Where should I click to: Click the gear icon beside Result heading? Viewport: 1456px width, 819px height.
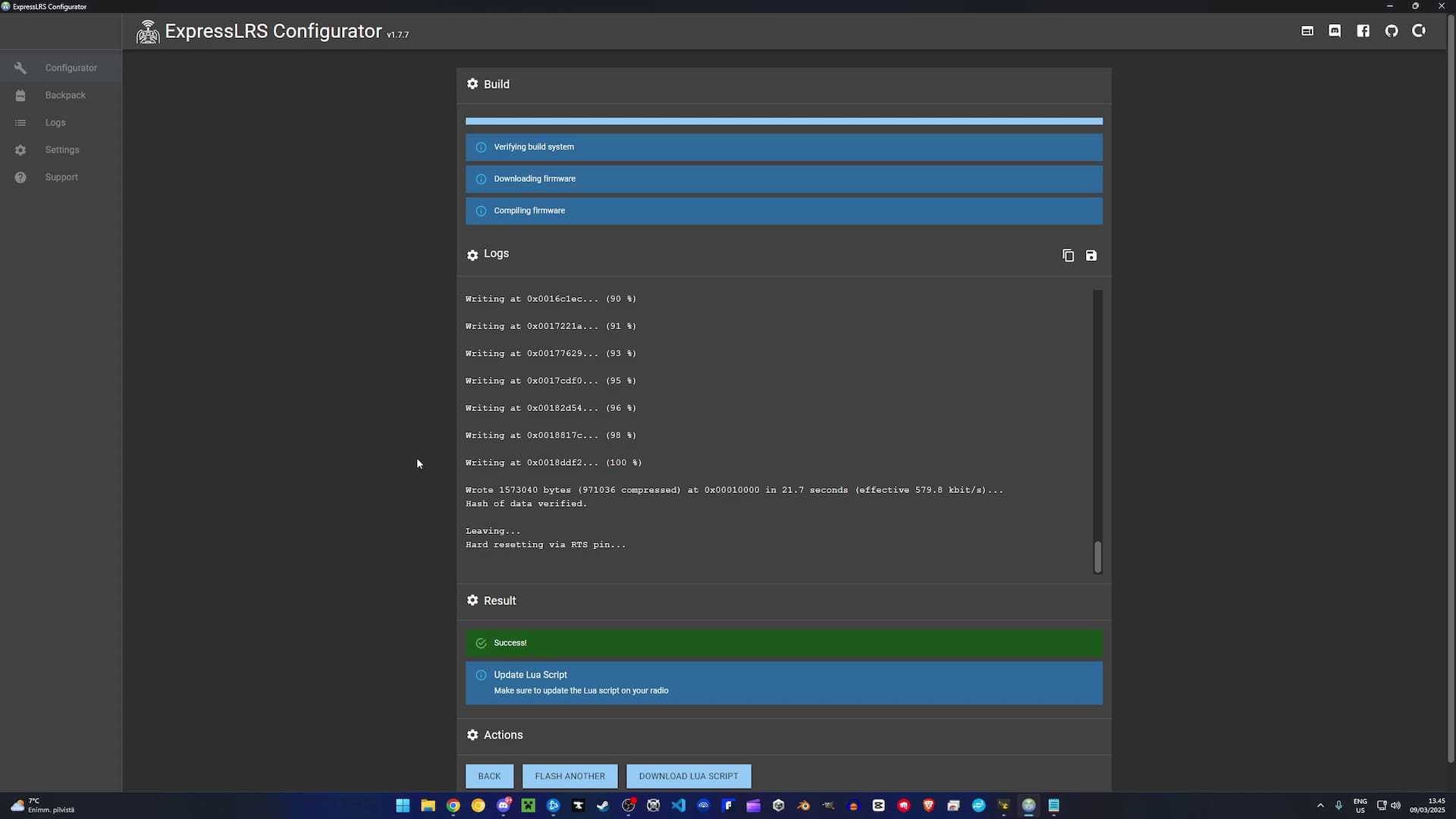(x=472, y=601)
